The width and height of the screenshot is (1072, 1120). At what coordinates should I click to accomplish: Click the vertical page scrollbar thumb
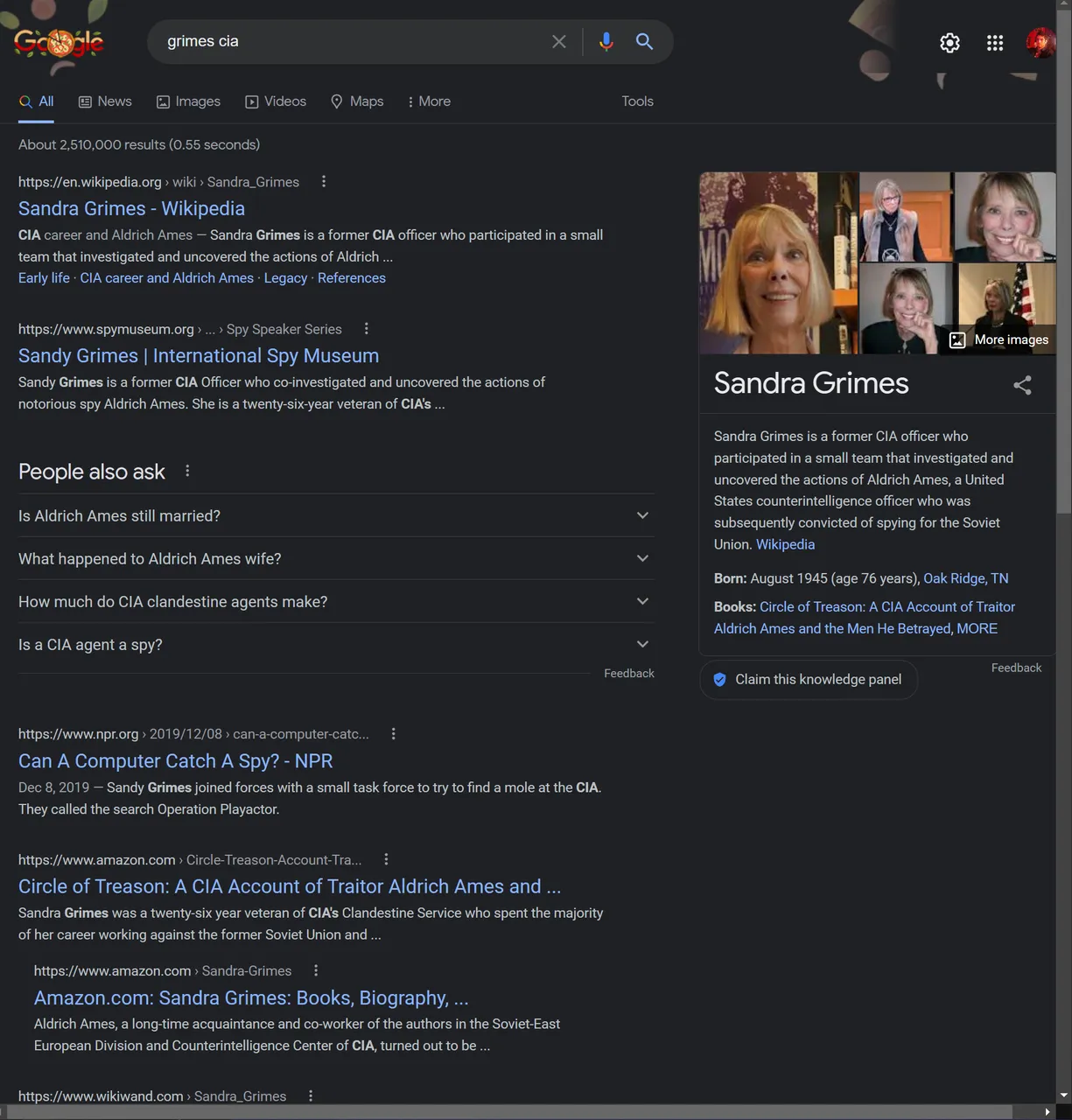point(1063,262)
